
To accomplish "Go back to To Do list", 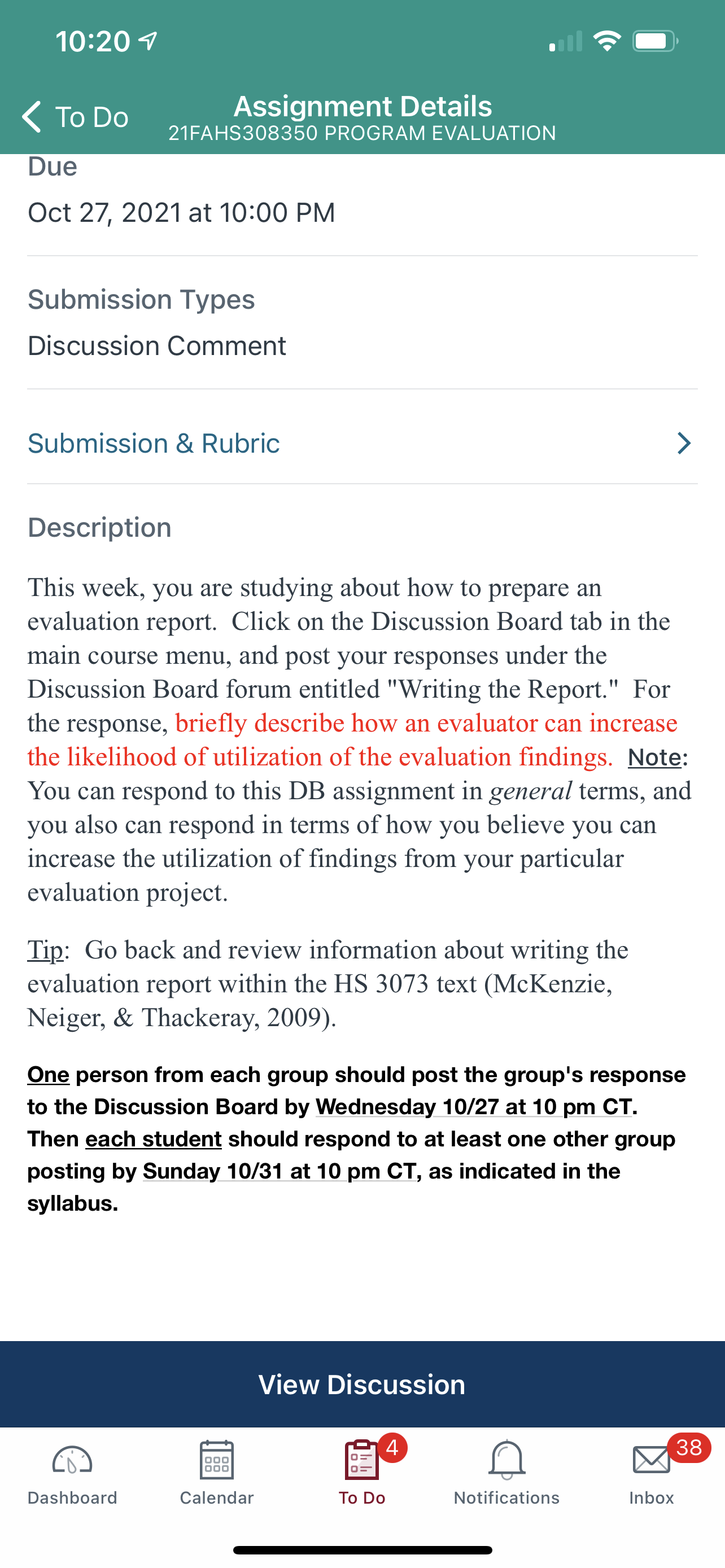I will pyautogui.click(x=76, y=116).
